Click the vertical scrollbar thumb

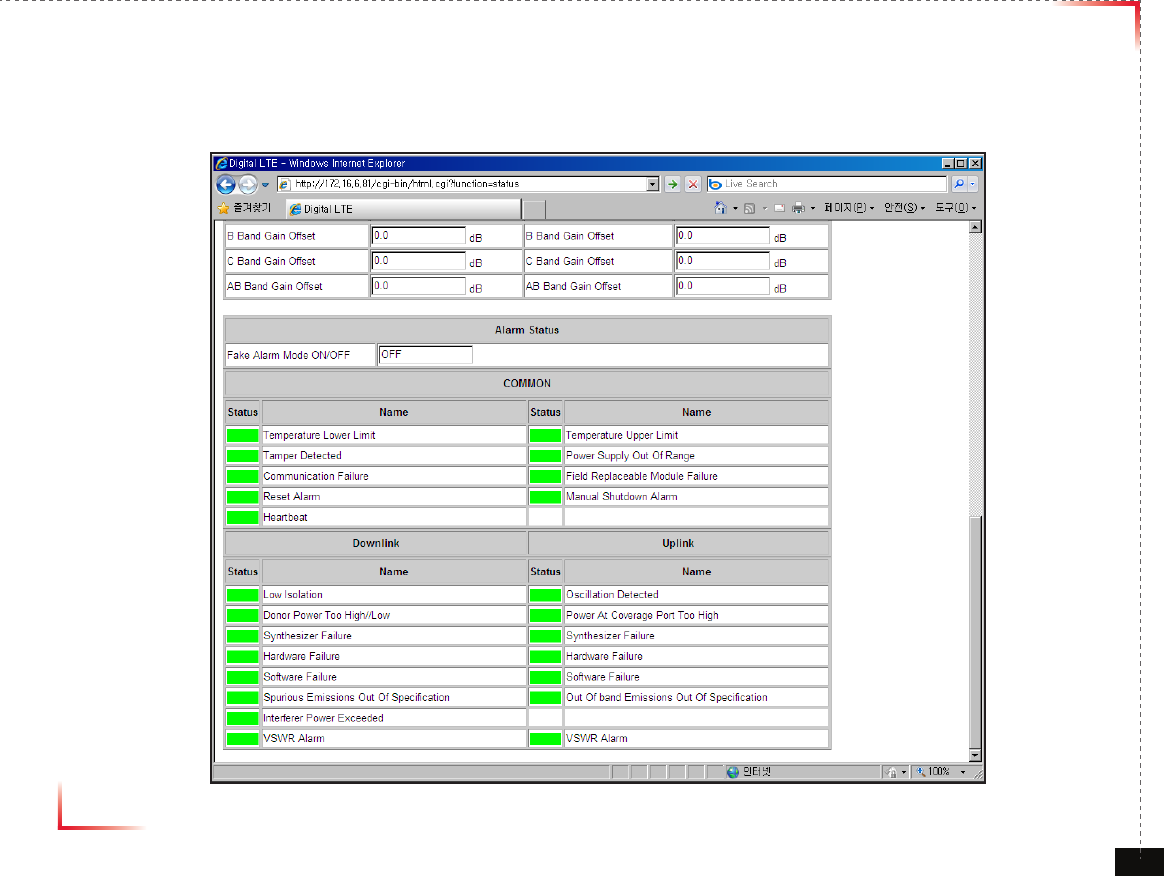coord(975,631)
